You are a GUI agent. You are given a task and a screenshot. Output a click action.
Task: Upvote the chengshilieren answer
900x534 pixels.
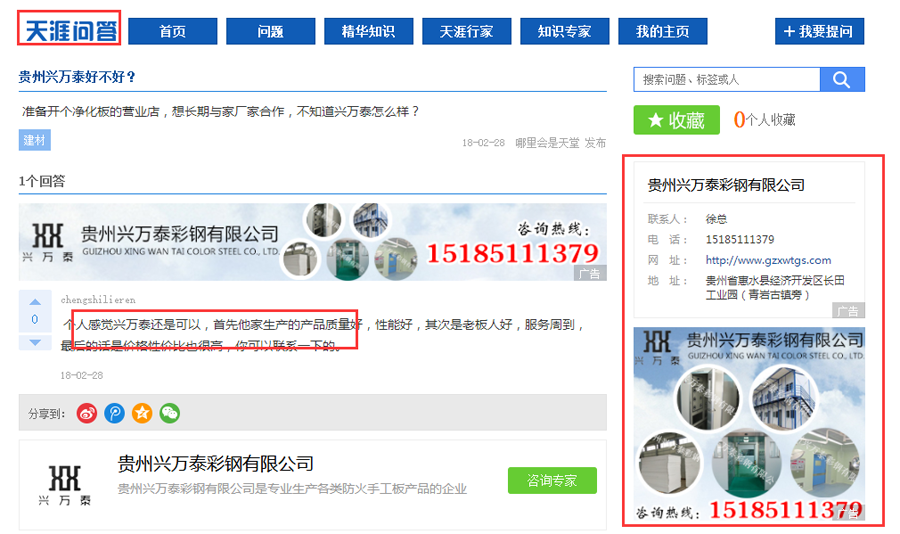35,301
